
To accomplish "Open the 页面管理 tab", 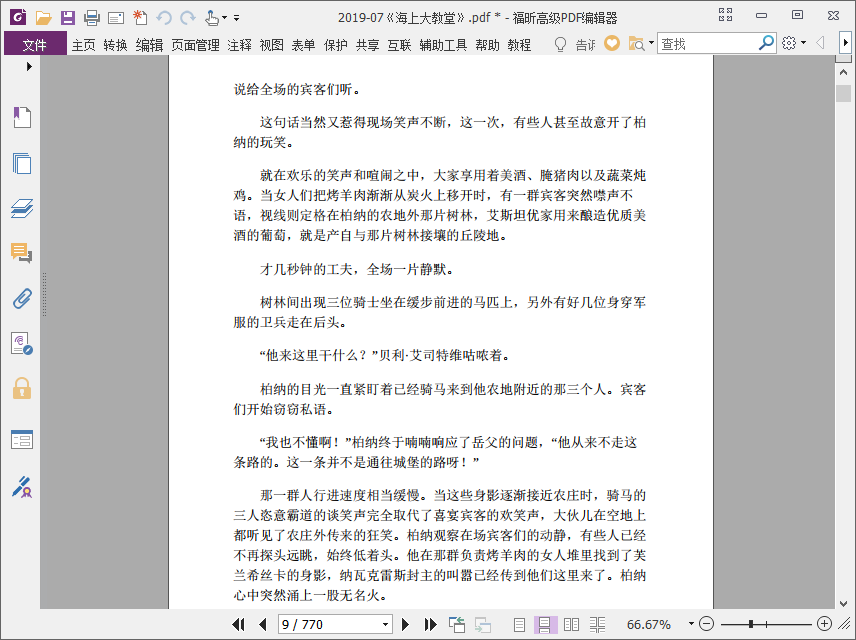I will (x=195, y=45).
